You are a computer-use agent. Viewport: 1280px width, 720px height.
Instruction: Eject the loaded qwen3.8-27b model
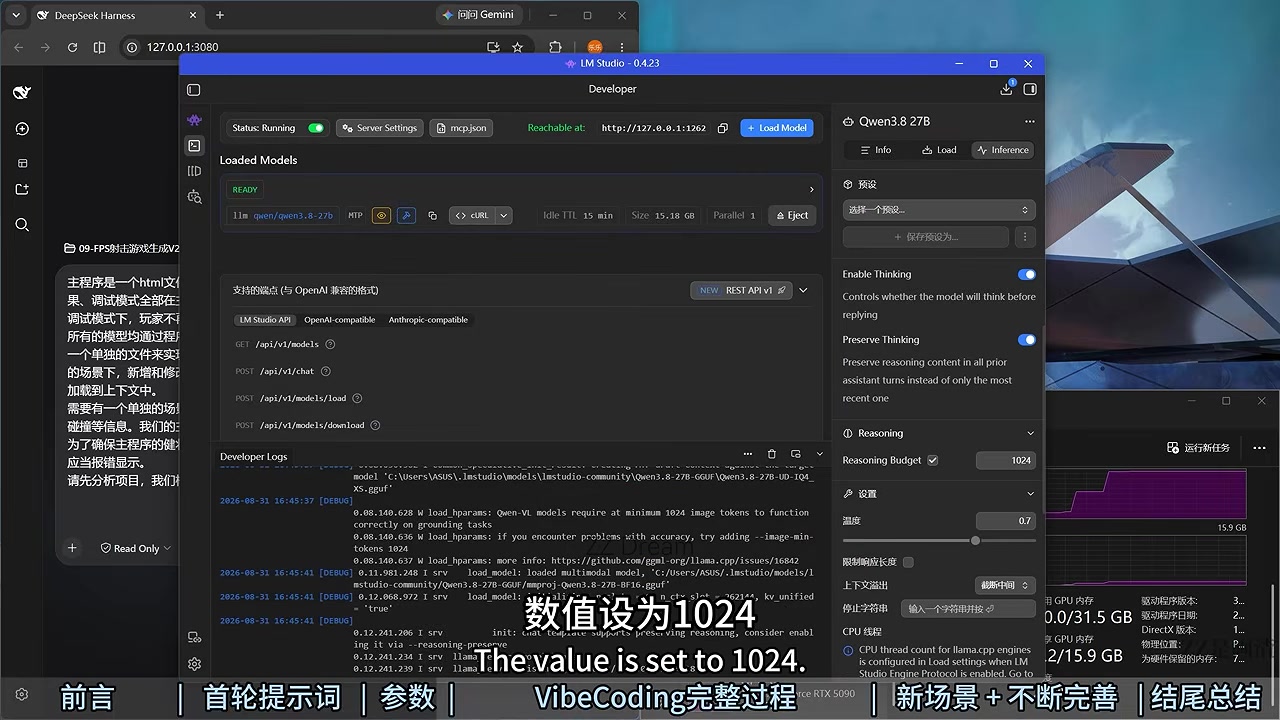point(791,215)
